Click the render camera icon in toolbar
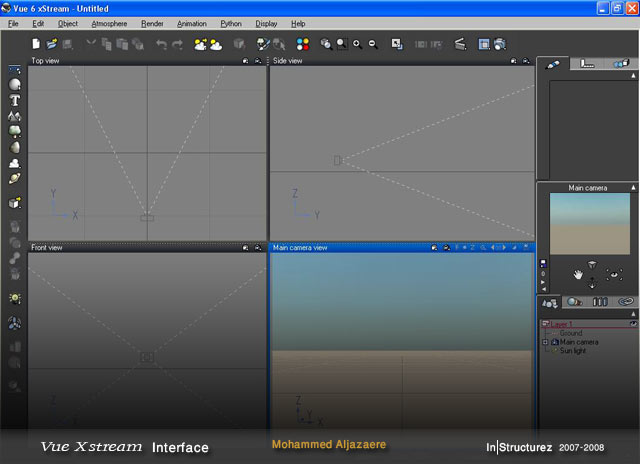The height and width of the screenshot is (464, 640). tap(500, 44)
